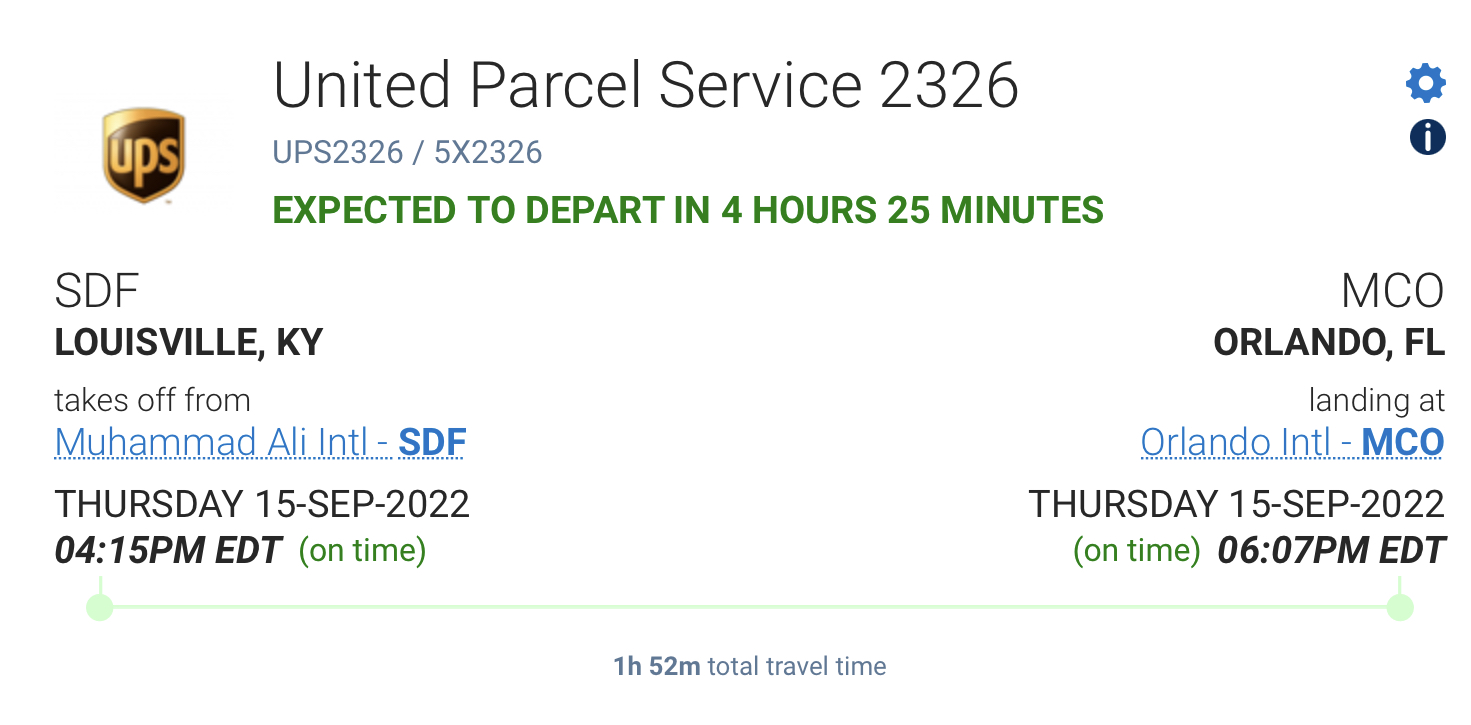1471x725 pixels.
Task: Select the departure dot on the flight timeline
Action: (99, 606)
